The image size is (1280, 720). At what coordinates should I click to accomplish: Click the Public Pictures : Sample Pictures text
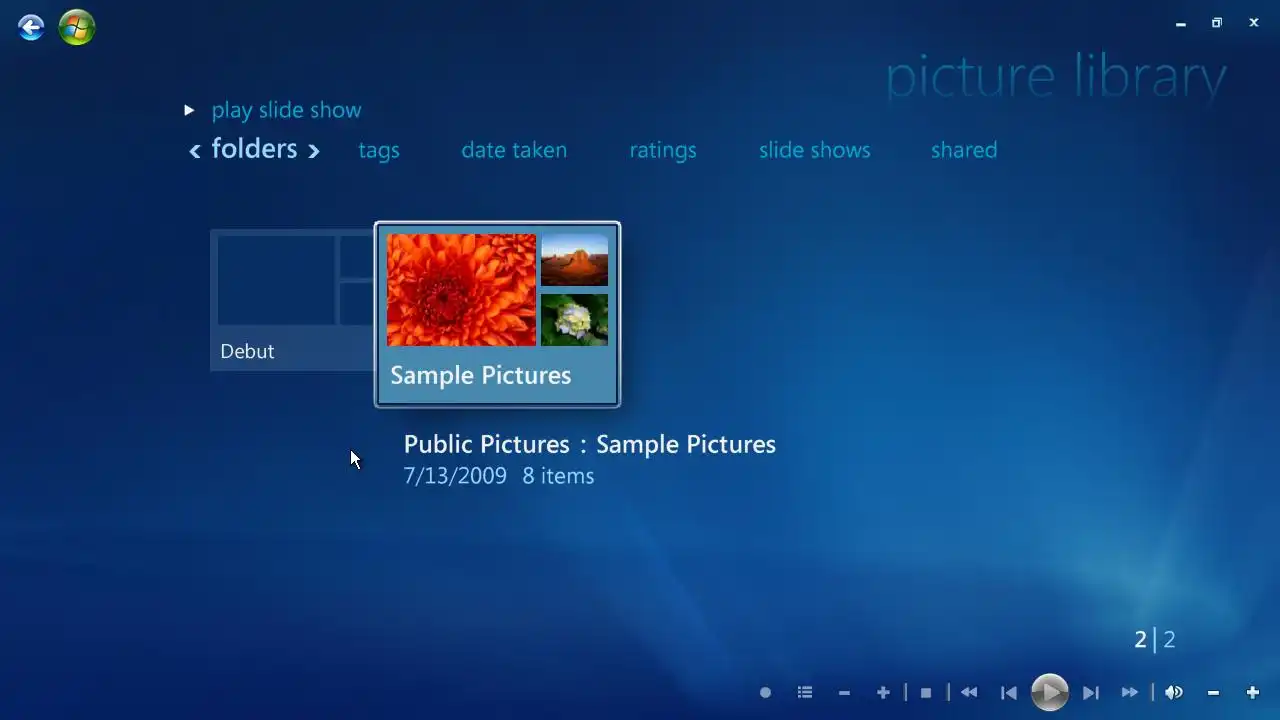[x=590, y=444]
